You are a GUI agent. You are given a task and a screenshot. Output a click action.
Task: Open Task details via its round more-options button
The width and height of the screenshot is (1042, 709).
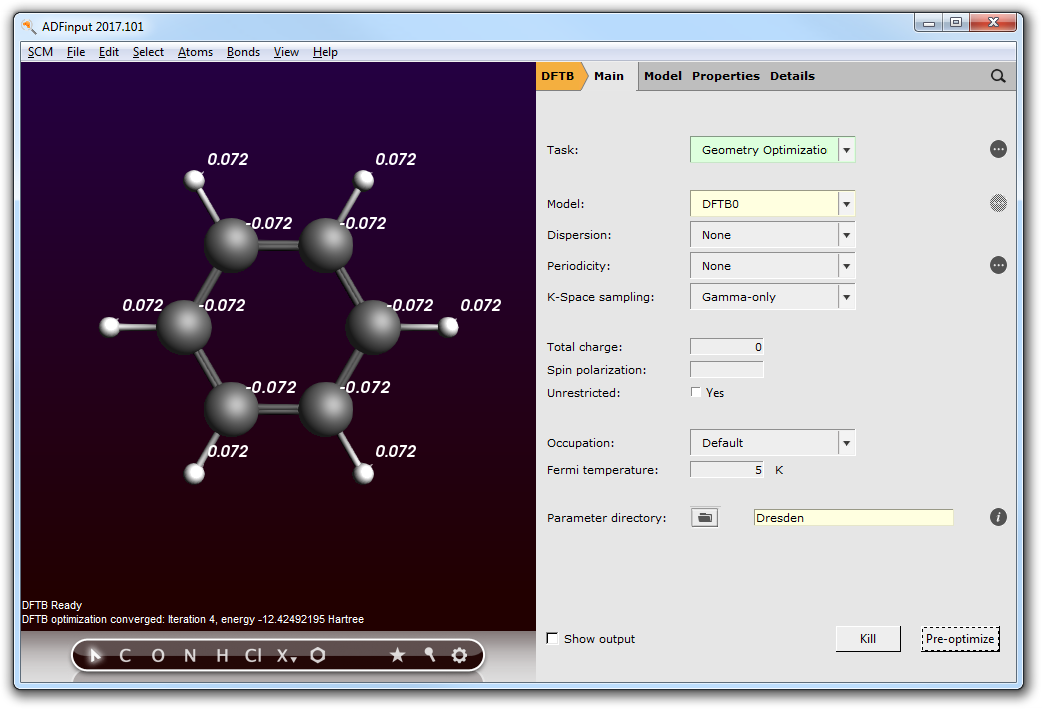pyautogui.click(x=998, y=150)
